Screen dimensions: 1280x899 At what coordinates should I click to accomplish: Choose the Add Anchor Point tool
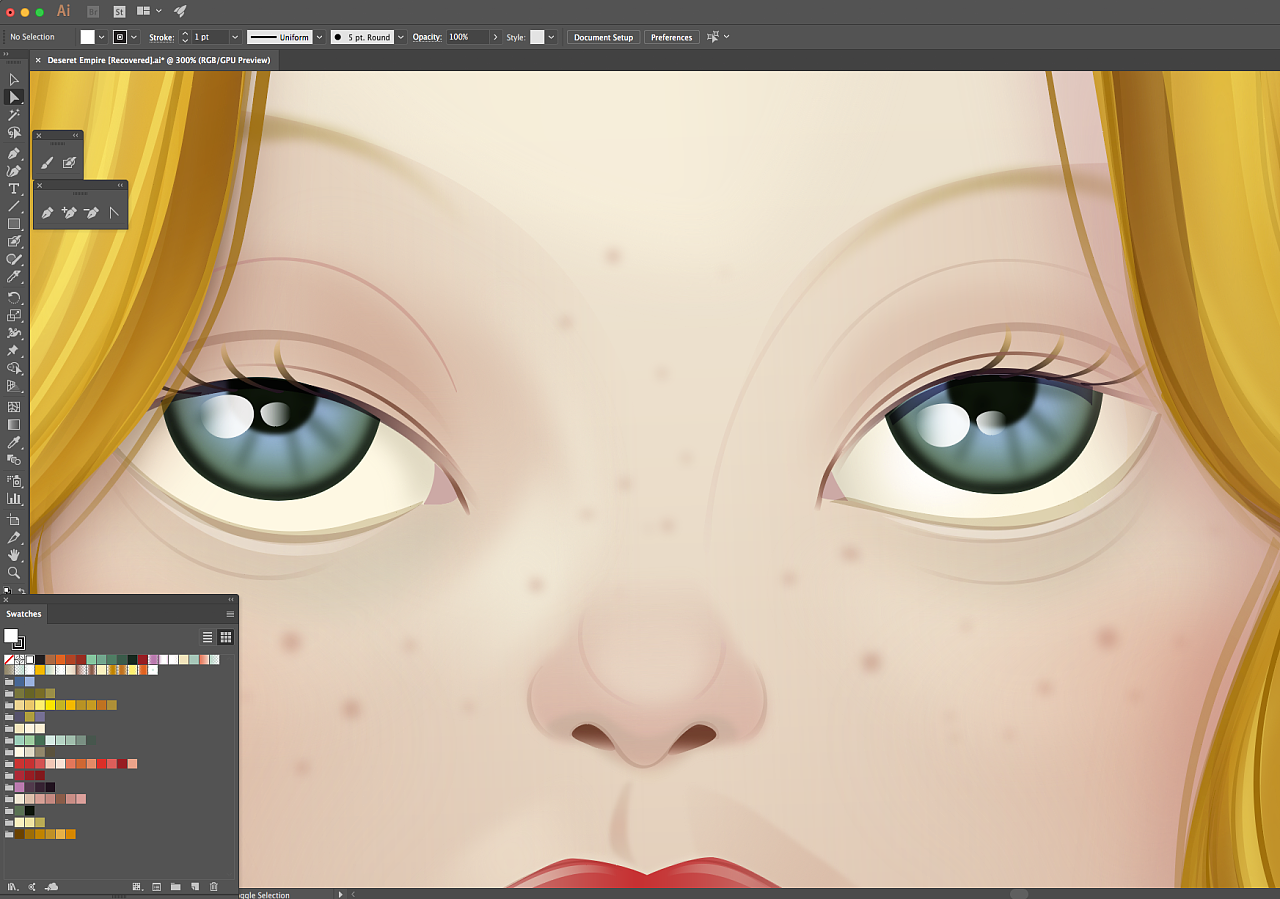(69, 212)
